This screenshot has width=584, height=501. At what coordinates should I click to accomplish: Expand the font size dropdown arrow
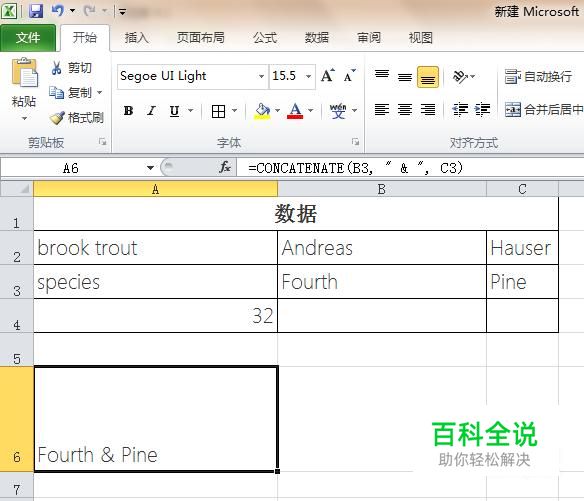309,76
